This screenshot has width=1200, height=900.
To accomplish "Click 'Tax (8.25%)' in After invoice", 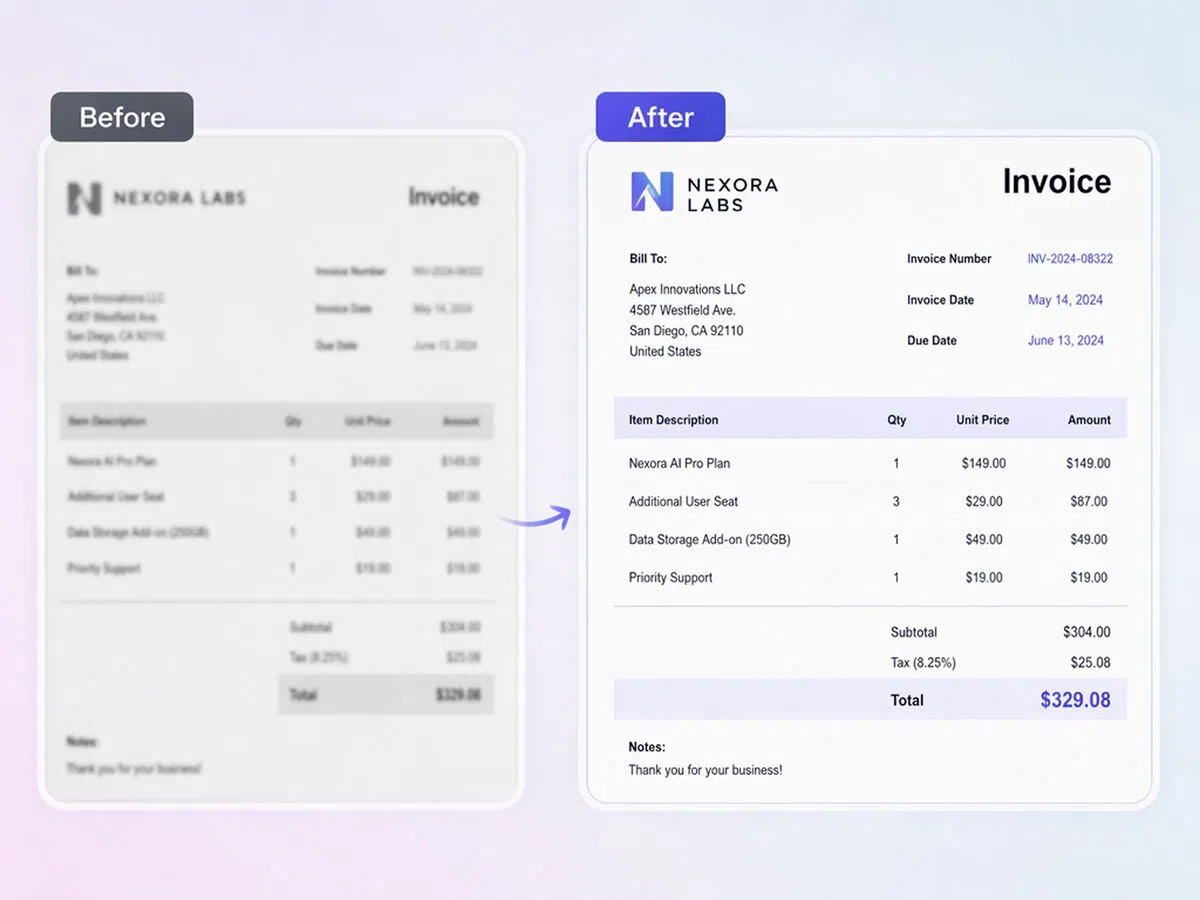I will point(923,663).
